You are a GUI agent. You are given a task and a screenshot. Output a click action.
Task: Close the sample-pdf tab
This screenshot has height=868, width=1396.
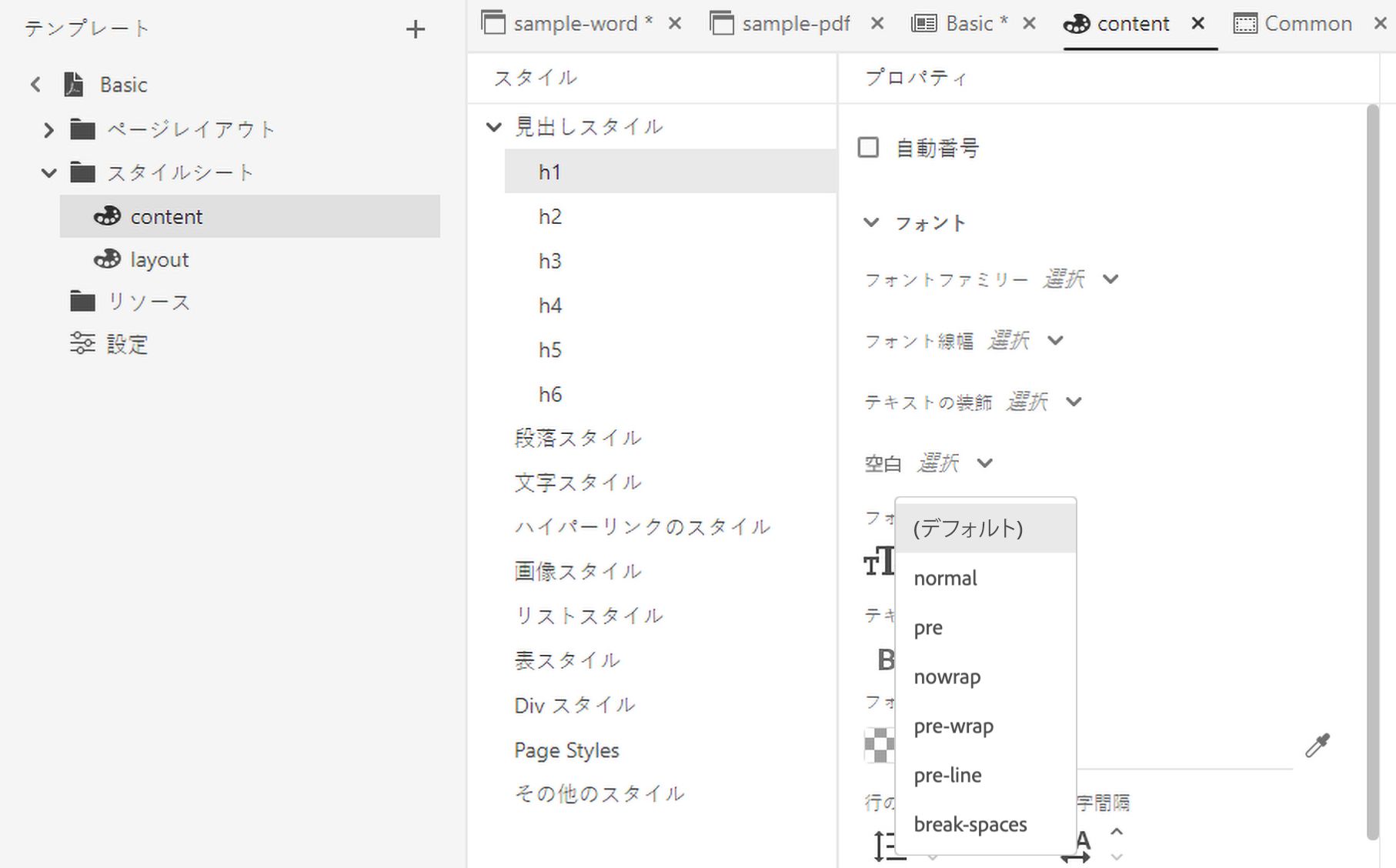coord(877,24)
